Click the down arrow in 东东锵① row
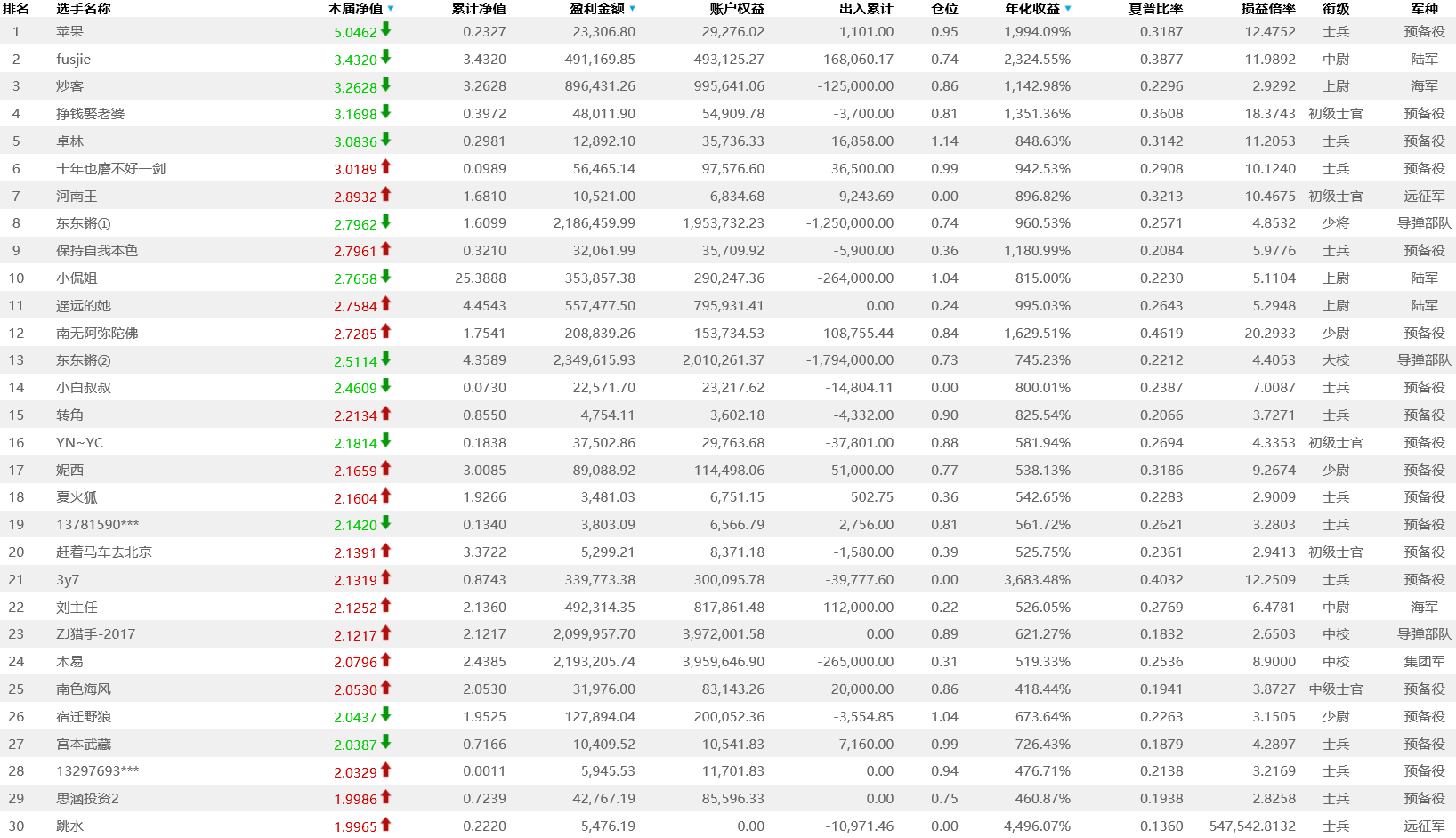The width and height of the screenshot is (1456, 838). 385,222
